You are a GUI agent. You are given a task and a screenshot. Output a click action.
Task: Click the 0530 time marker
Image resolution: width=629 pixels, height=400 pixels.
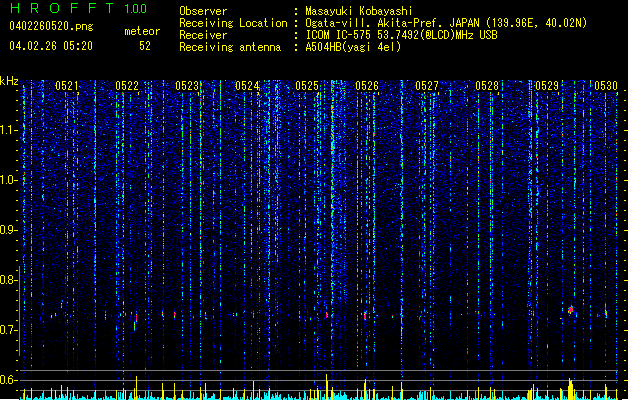pyautogui.click(x=606, y=86)
